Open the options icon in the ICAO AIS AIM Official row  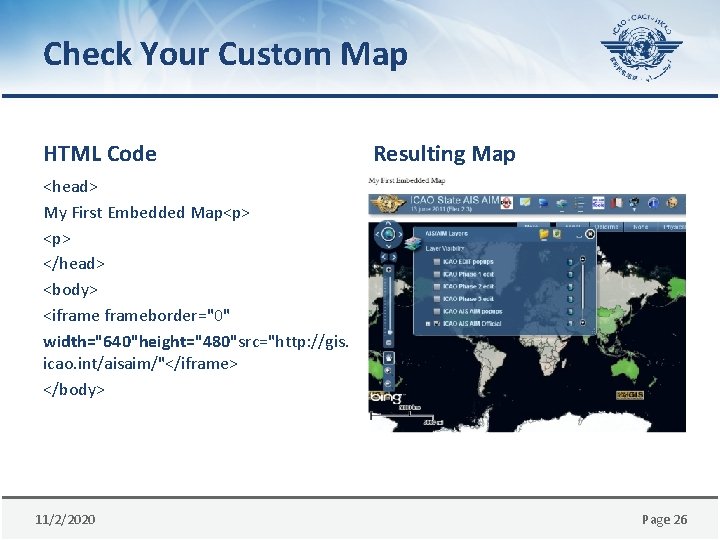point(570,324)
